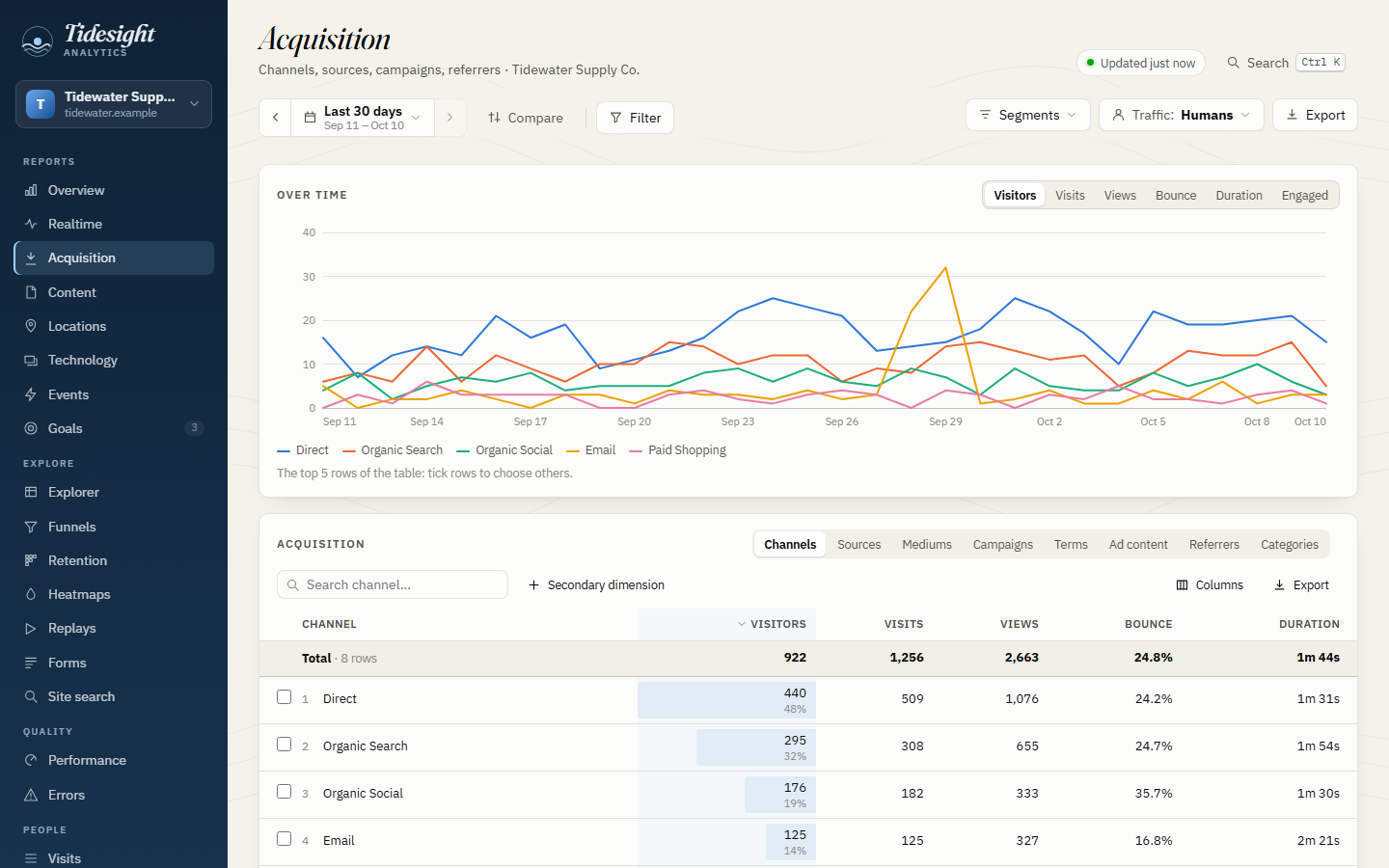Click Organic Social visitors bar showing 176
This screenshot has width=1389, height=868.
click(780, 795)
